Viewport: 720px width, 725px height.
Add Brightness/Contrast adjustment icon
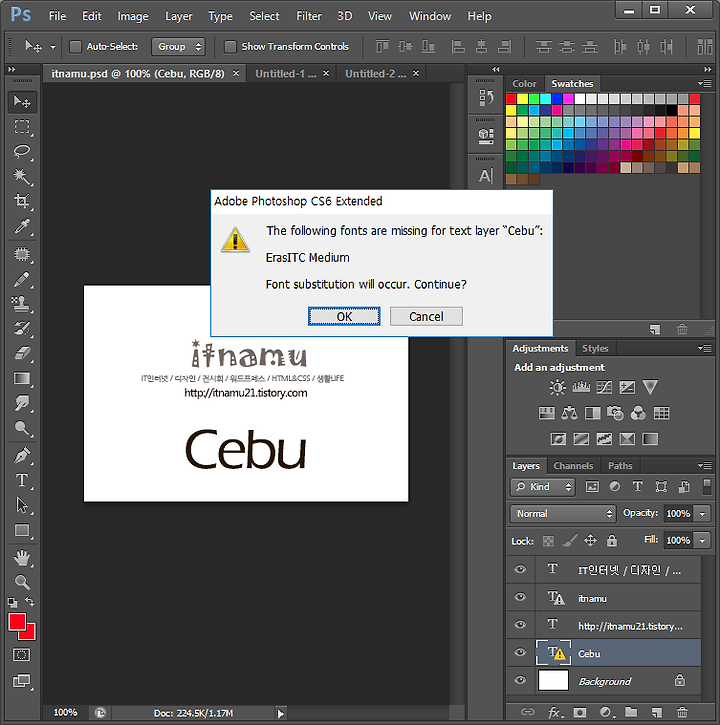[557, 387]
